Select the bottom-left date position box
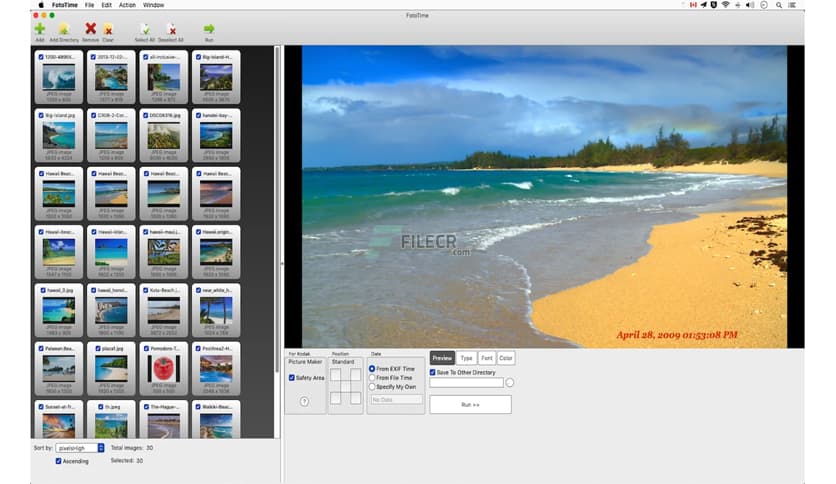The width and height of the screenshot is (836, 484). click(335, 398)
